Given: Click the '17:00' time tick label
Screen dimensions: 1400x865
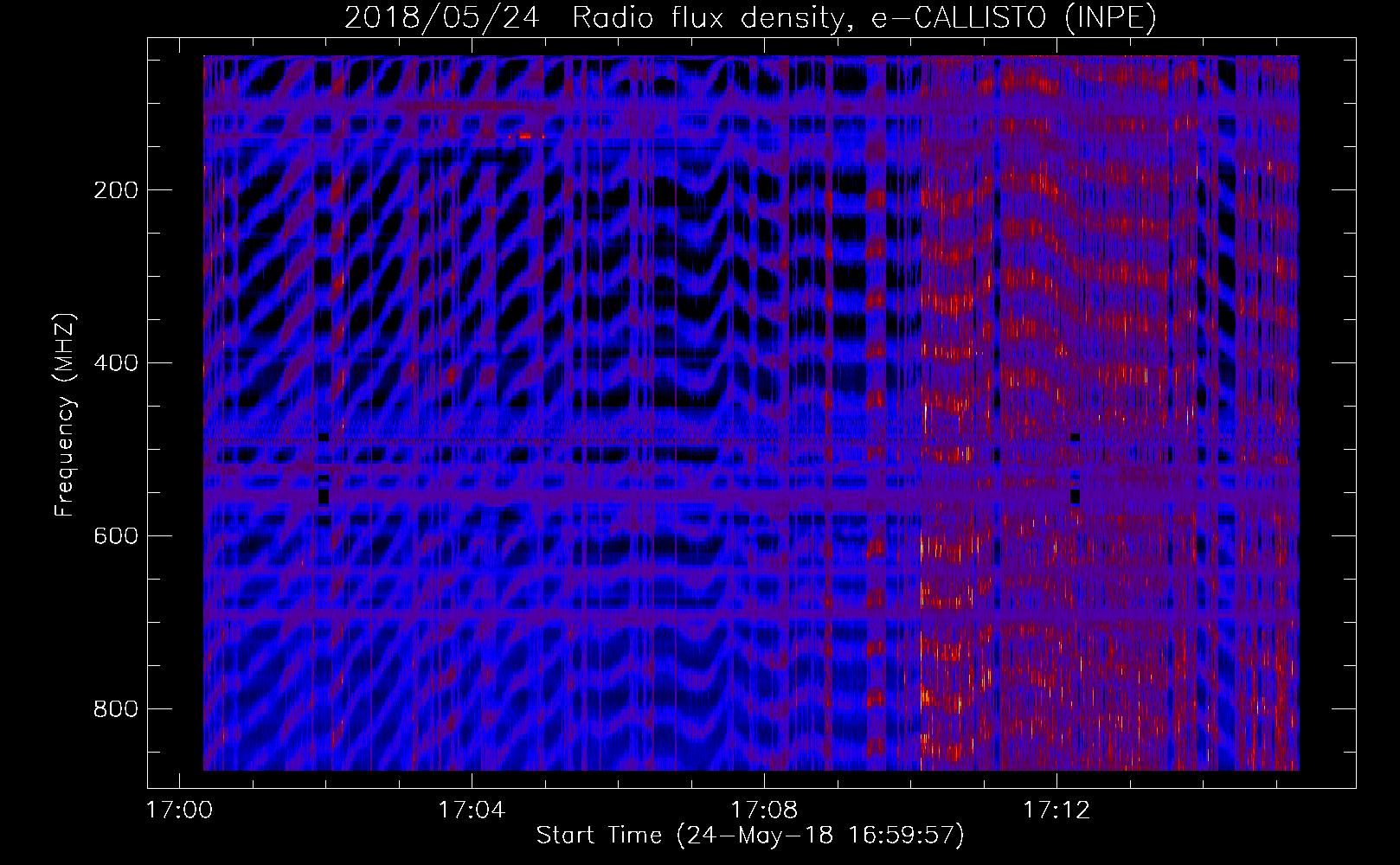Looking at the screenshot, I should [x=179, y=811].
